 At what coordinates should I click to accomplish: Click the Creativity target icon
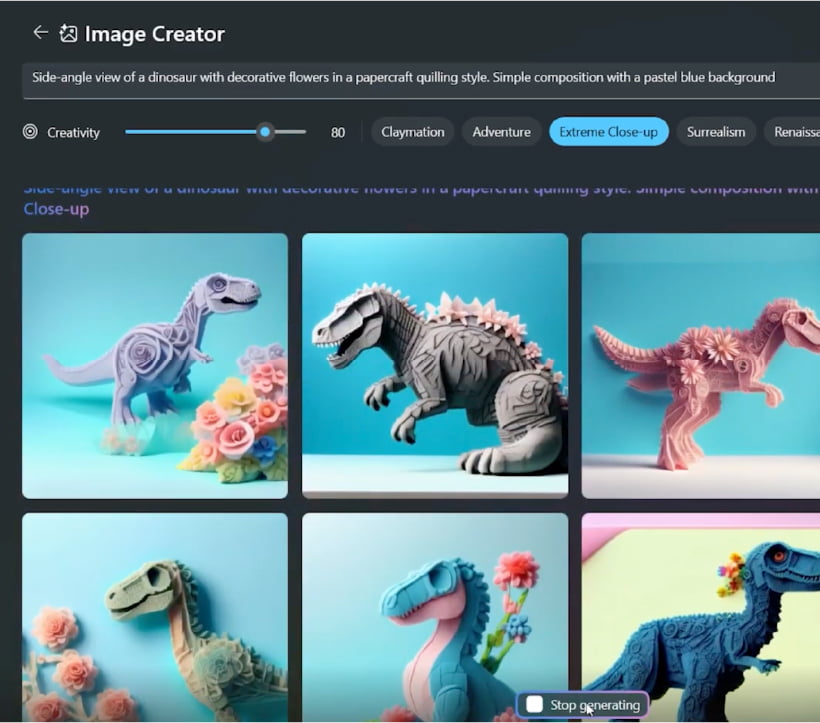(30, 132)
